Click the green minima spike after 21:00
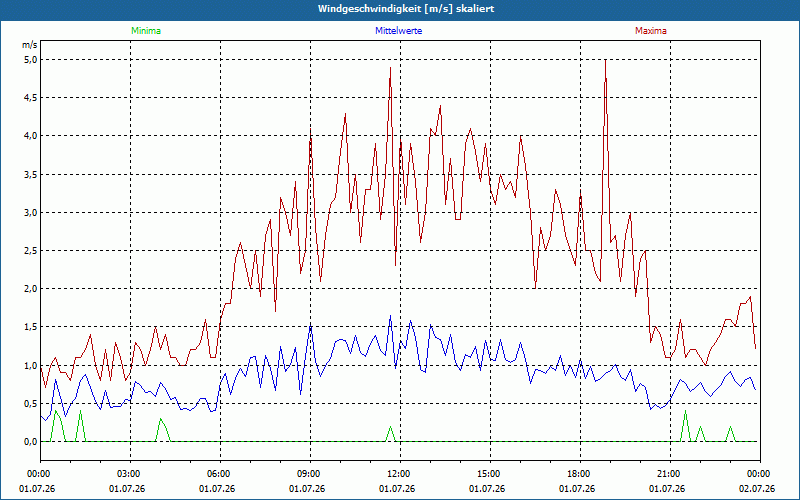Image resolution: width=800 pixels, height=500 pixels. tap(685, 412)
